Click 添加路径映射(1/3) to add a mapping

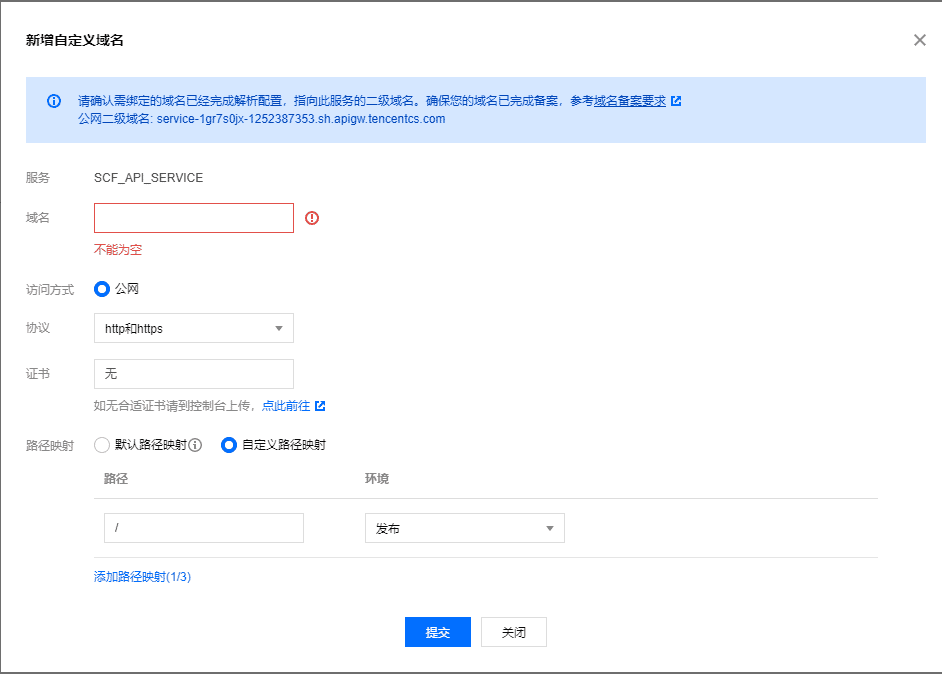[142, 577]
